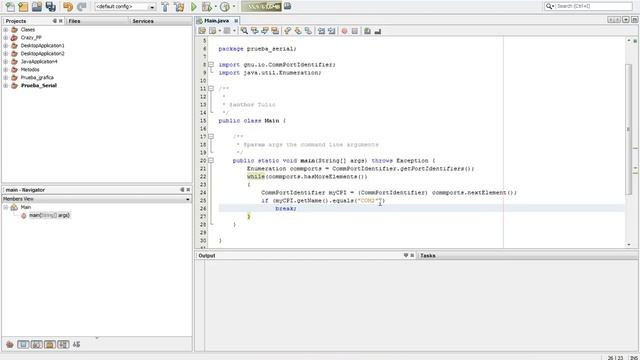
Task: Click the Open Project toolbar icon
Action: [37, 6]
